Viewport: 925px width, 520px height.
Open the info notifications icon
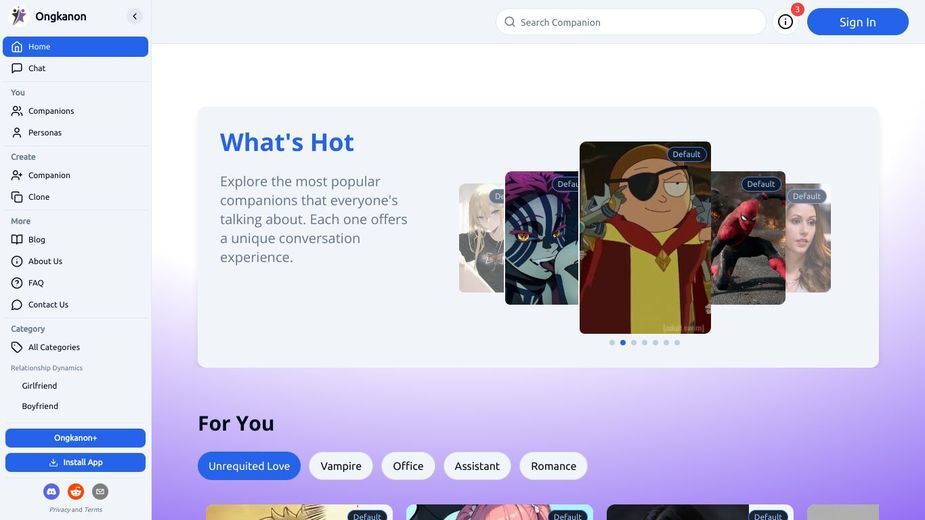tap(785, 22)
